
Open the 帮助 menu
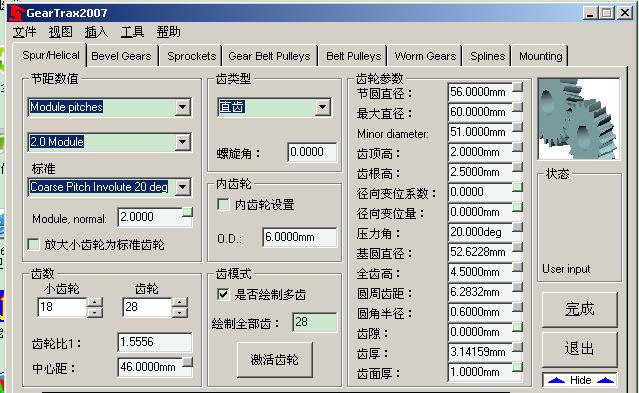tap(169, 32)
